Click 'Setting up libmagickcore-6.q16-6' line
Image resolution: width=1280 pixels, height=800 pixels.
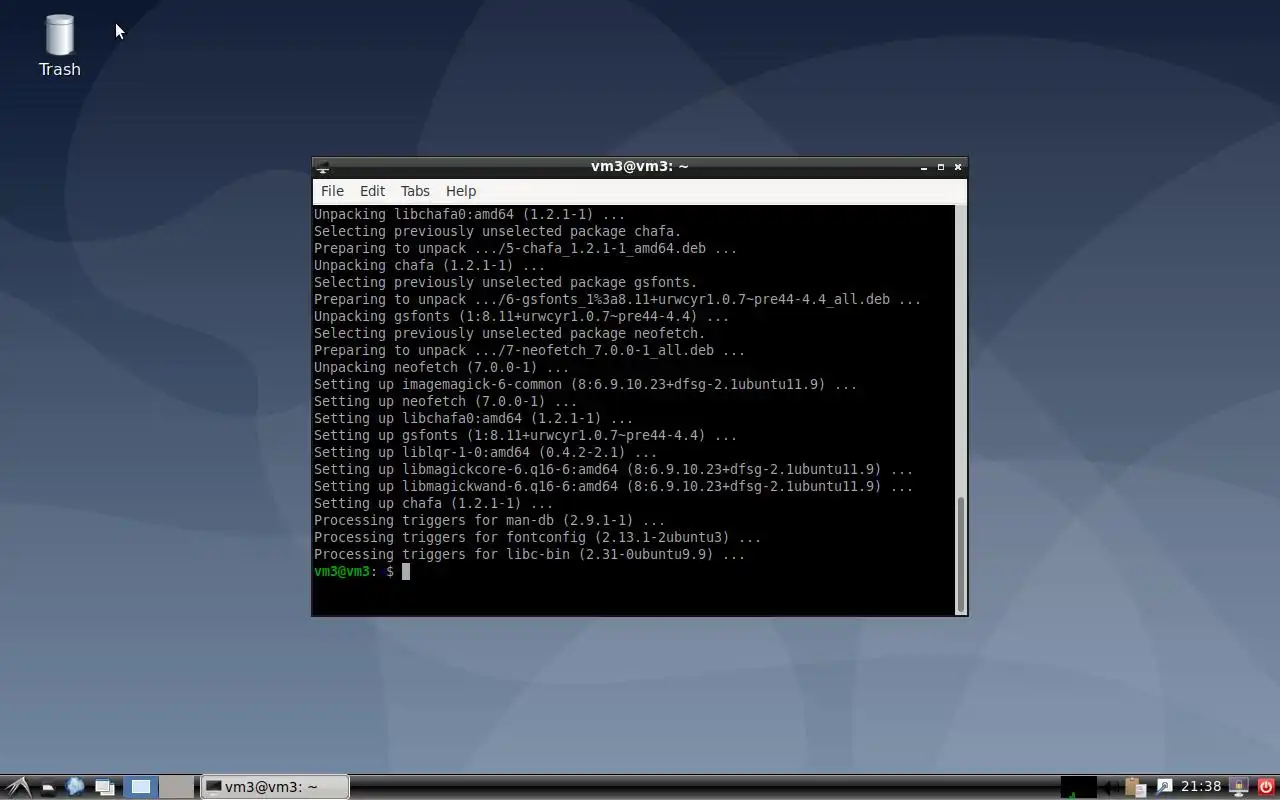[614, 469]
